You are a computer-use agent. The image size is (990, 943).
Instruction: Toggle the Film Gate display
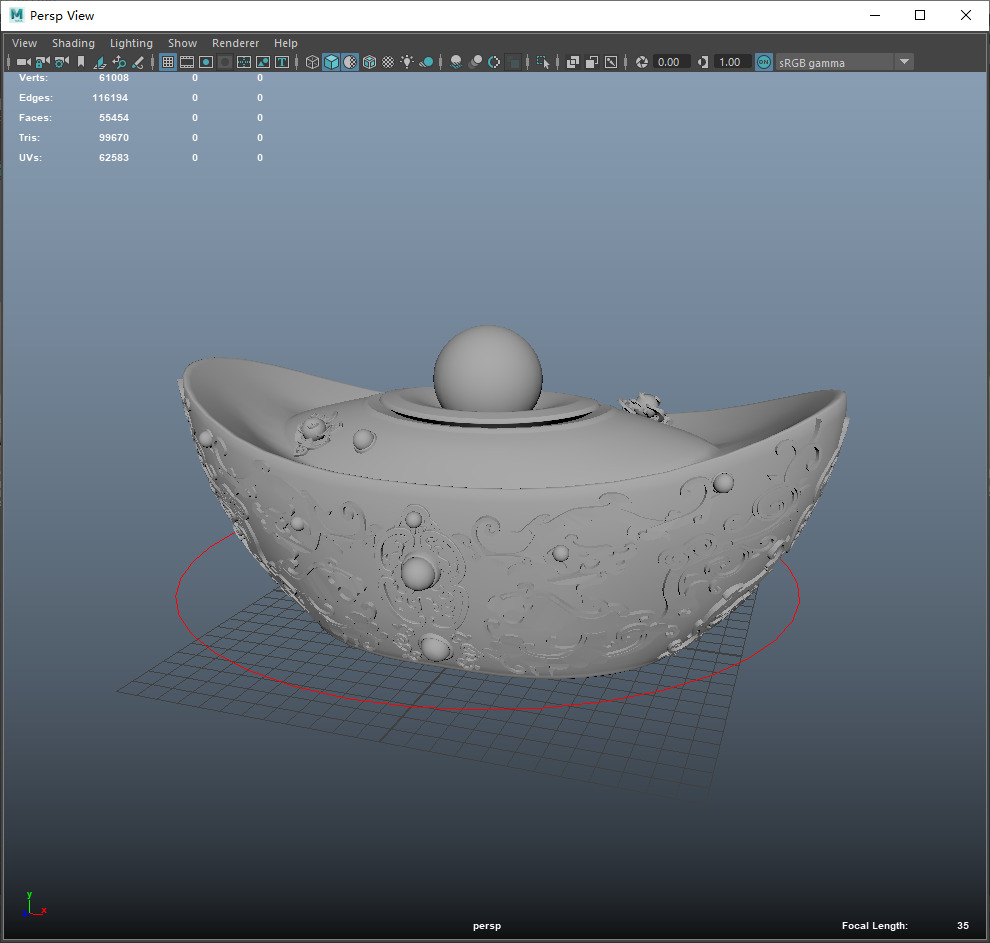pos(187,62)
